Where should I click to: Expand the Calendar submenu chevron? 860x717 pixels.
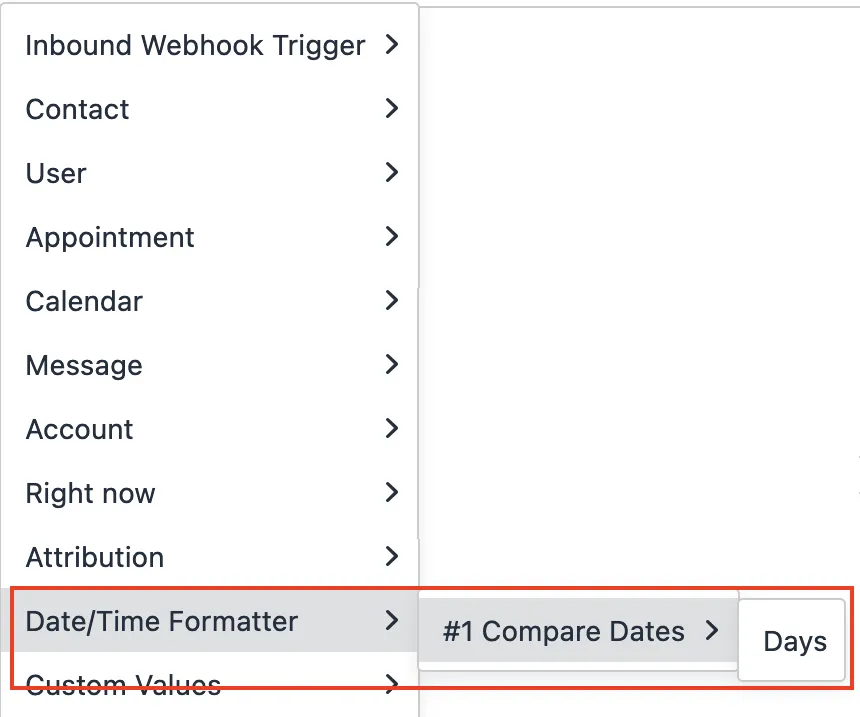click(x=392, y=301)
